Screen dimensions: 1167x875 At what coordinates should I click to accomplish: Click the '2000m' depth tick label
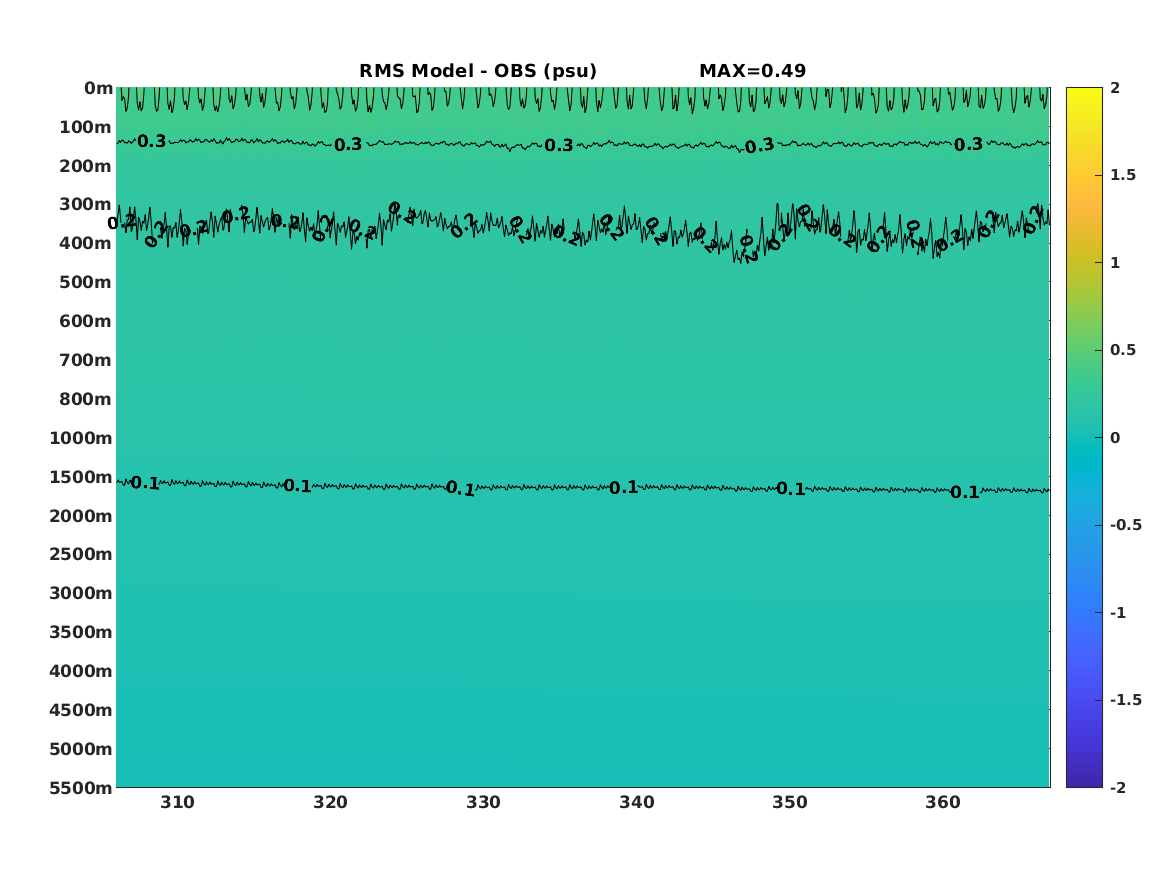pos(80,516)
